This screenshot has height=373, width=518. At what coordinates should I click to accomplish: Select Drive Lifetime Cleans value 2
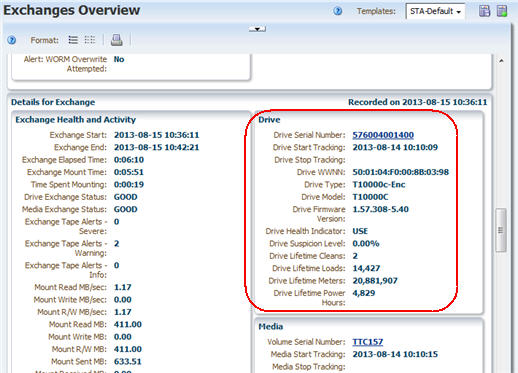(355, 256)
